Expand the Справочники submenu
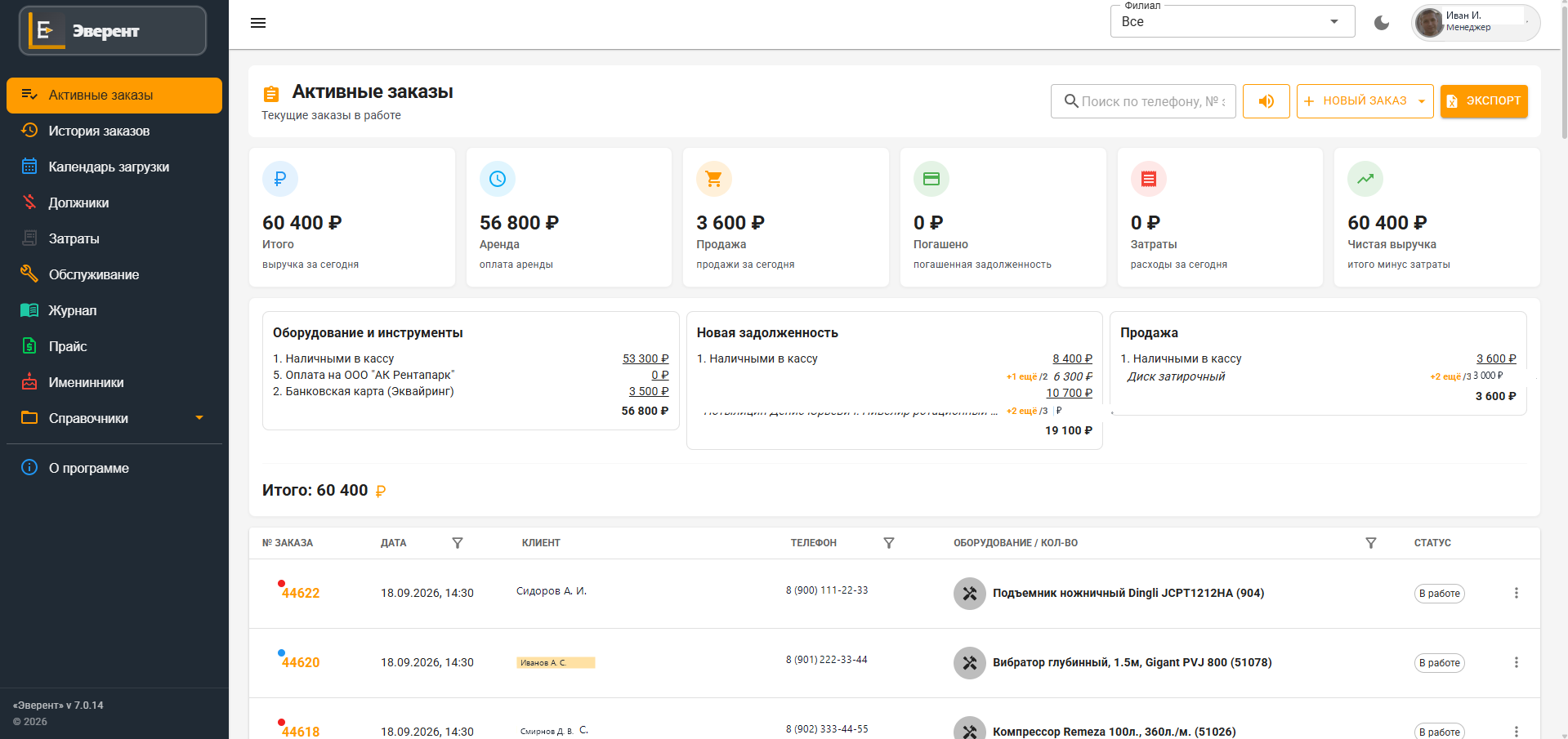Screen dimensions: 1568x739 [x=114, y=418]
